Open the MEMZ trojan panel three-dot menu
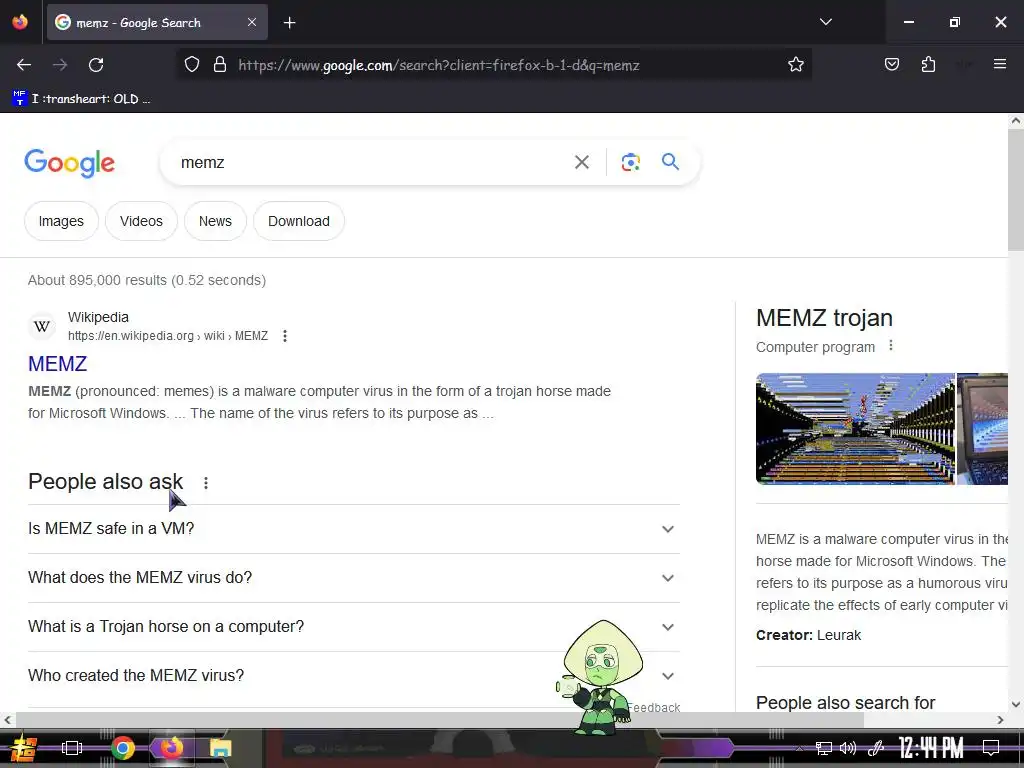1024x768 pixels. point(891,345)
